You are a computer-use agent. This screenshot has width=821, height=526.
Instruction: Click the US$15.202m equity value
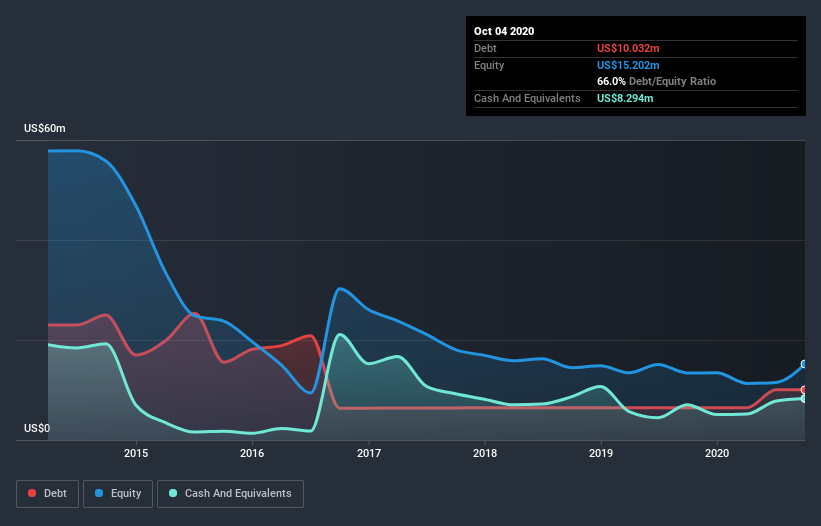(628, 65)
